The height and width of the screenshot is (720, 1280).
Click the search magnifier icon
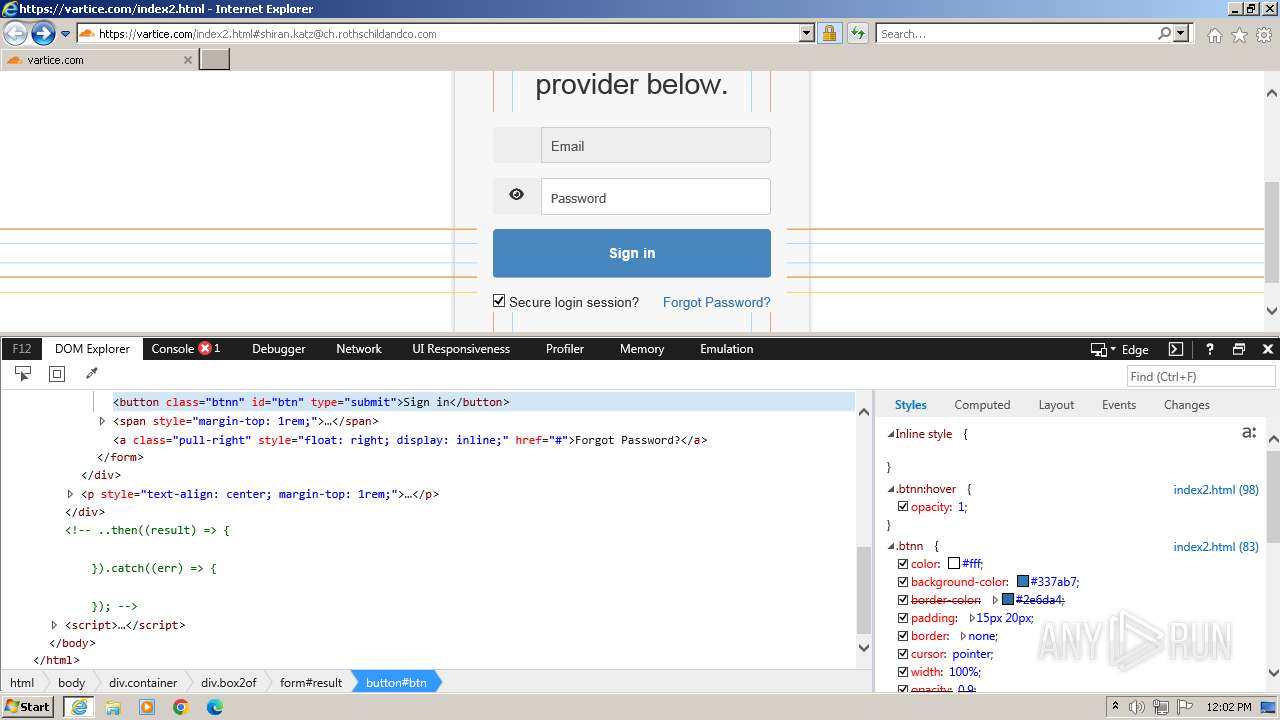[1164, 33]
